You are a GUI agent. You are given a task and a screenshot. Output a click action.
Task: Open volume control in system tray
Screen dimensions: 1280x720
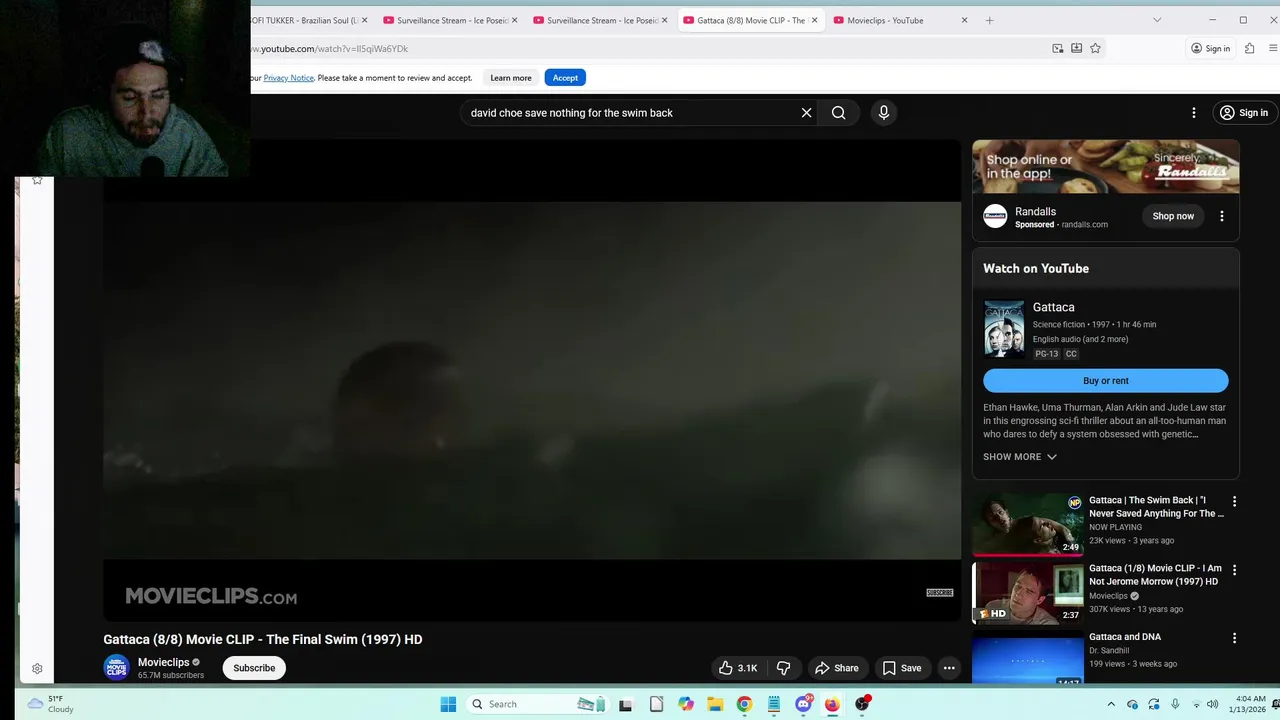tap(1212, 704)
